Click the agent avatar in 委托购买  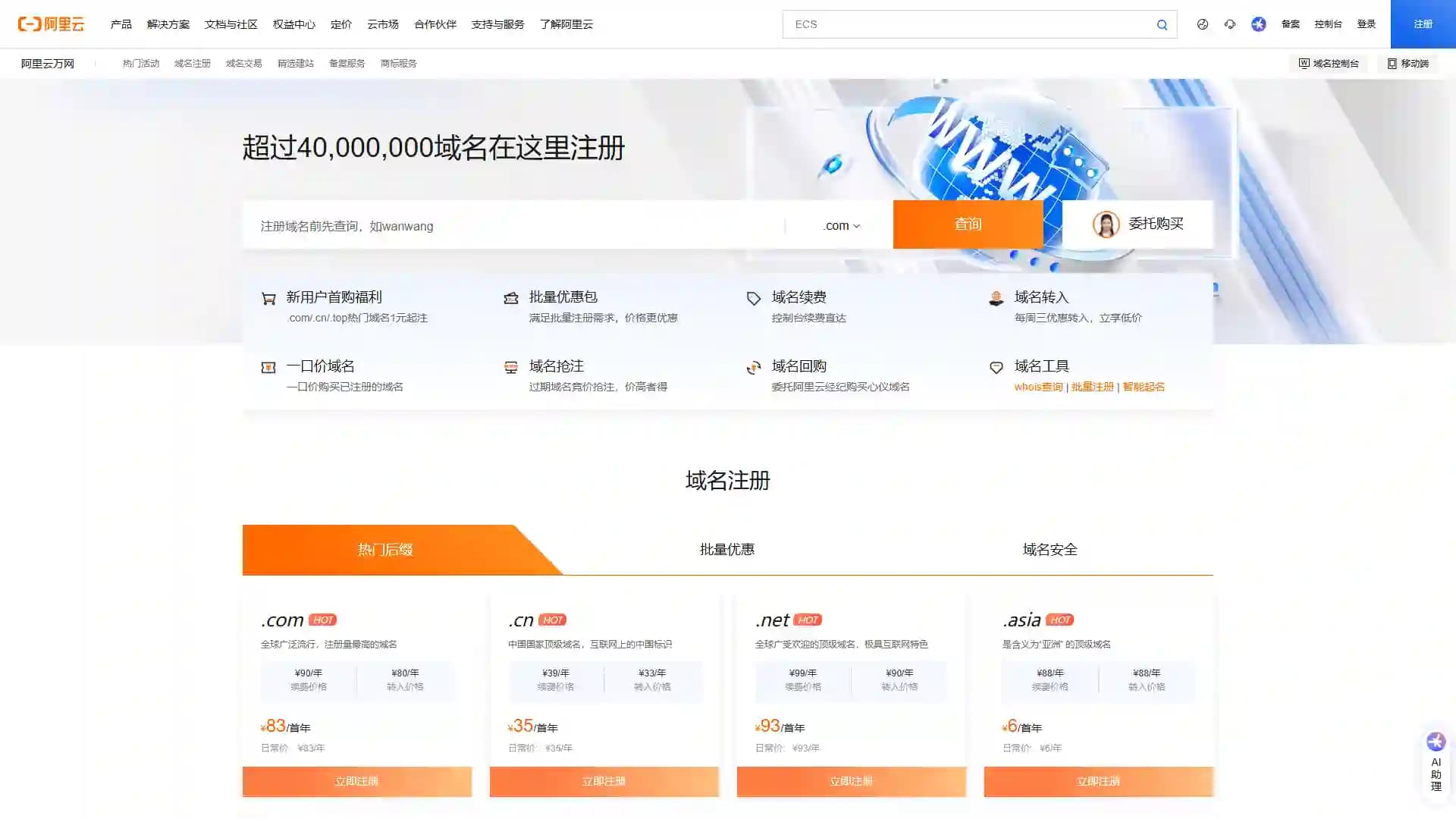pyautogui.click(x=1106, y=224)
